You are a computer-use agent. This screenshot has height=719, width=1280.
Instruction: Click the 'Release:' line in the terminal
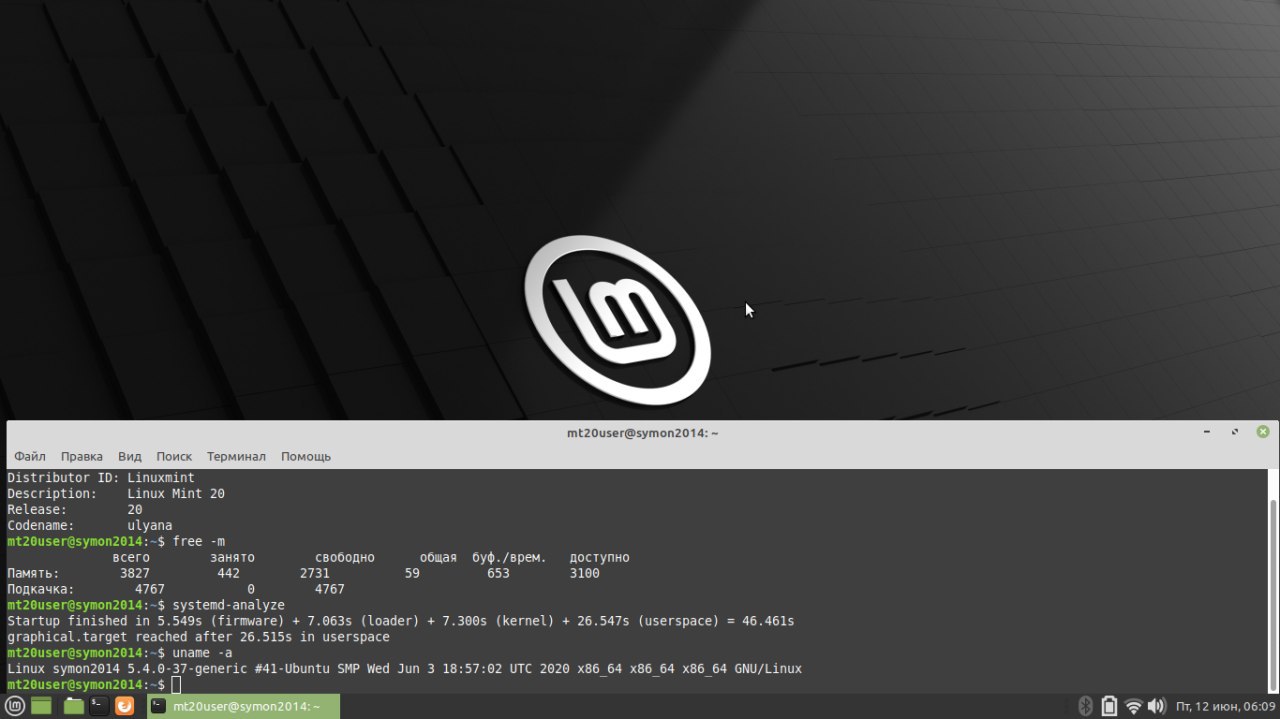coord(75,509)
